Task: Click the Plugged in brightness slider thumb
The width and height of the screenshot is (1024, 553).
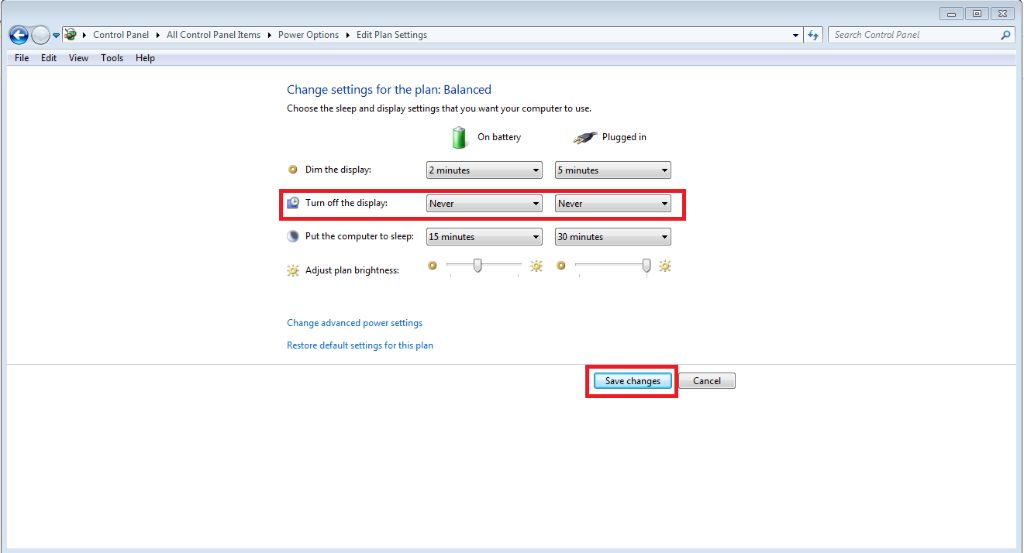Action: click(x=646, y=265)
